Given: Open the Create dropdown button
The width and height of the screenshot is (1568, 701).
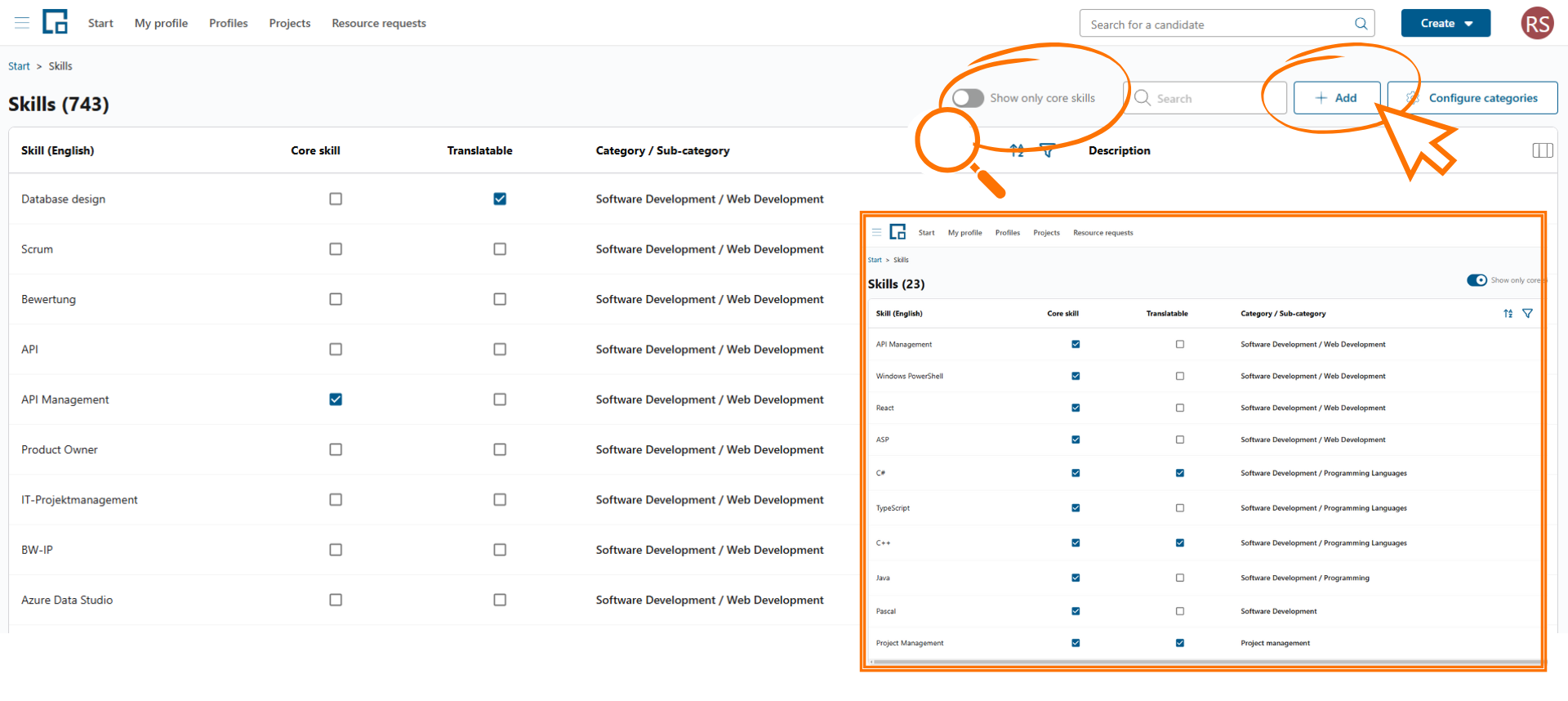Looking at the screenshot, I should click(x=1445, y=23).
